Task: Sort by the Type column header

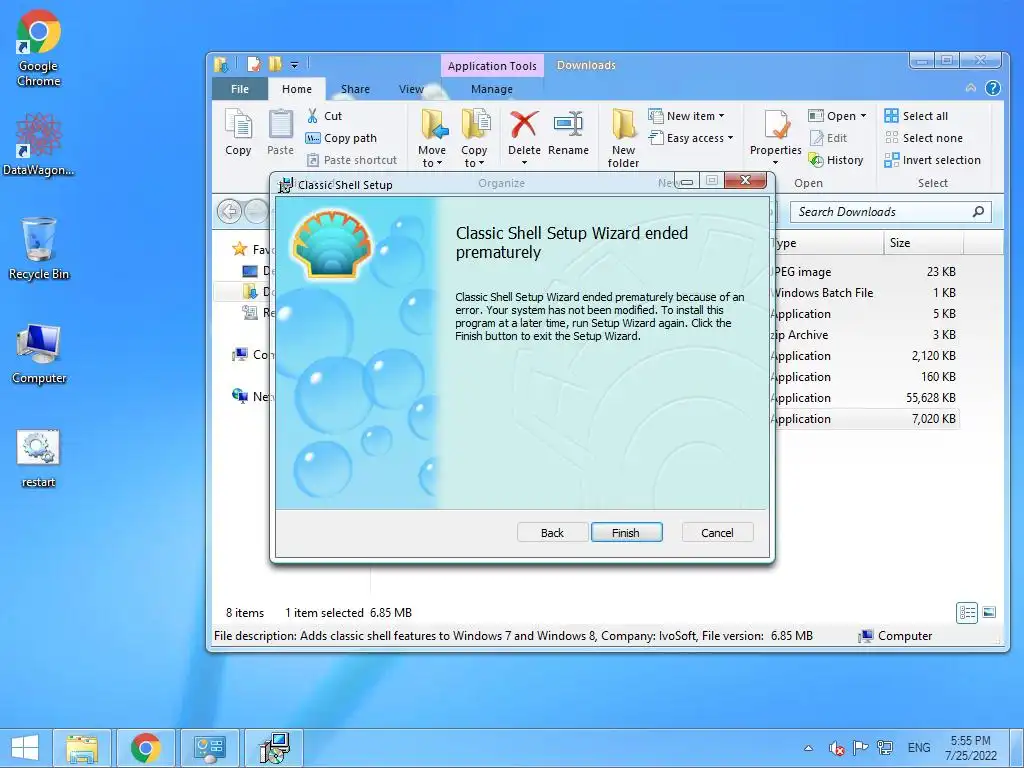Action: point(828,242)
